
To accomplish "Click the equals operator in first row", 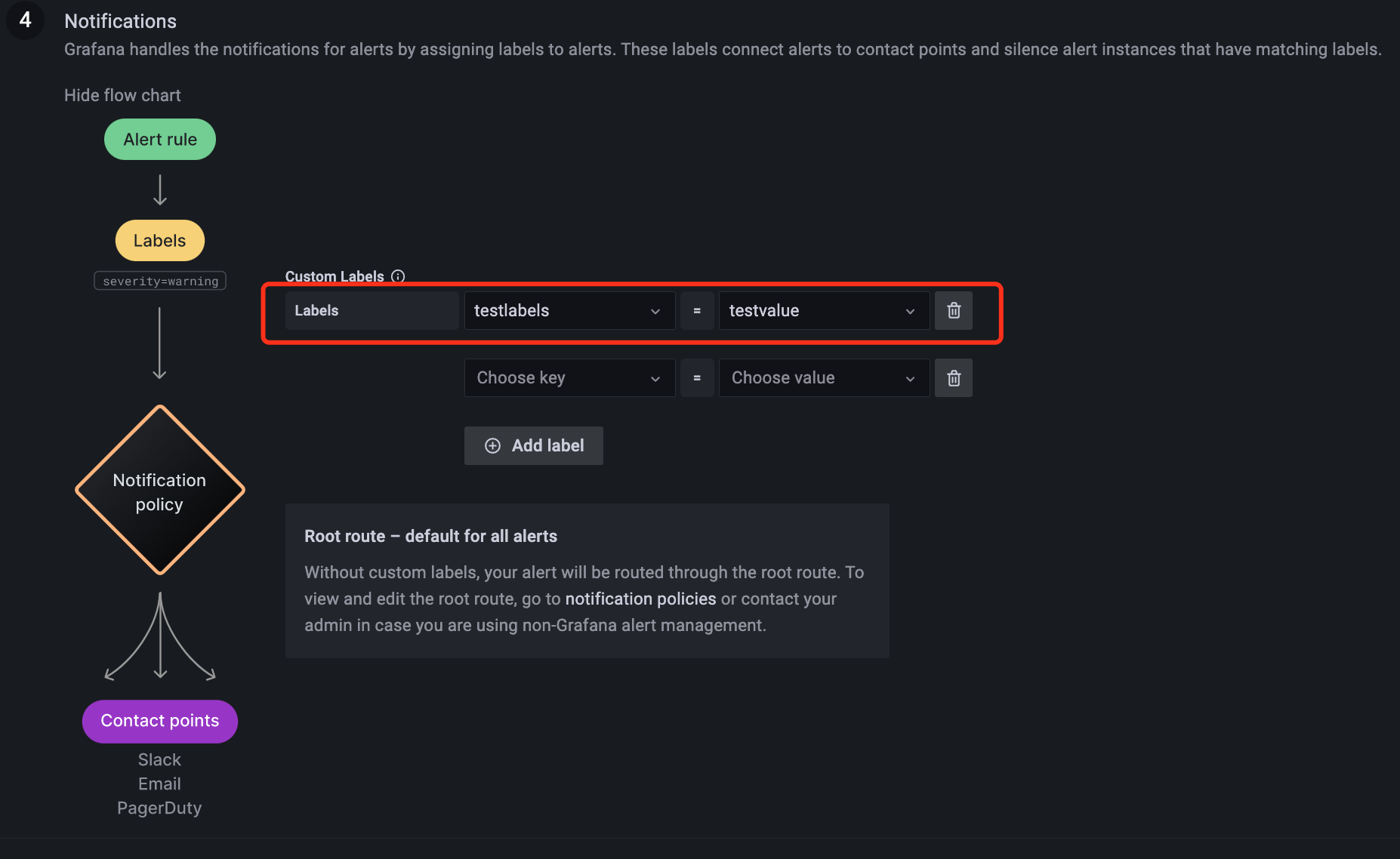I will coord(696,311).
